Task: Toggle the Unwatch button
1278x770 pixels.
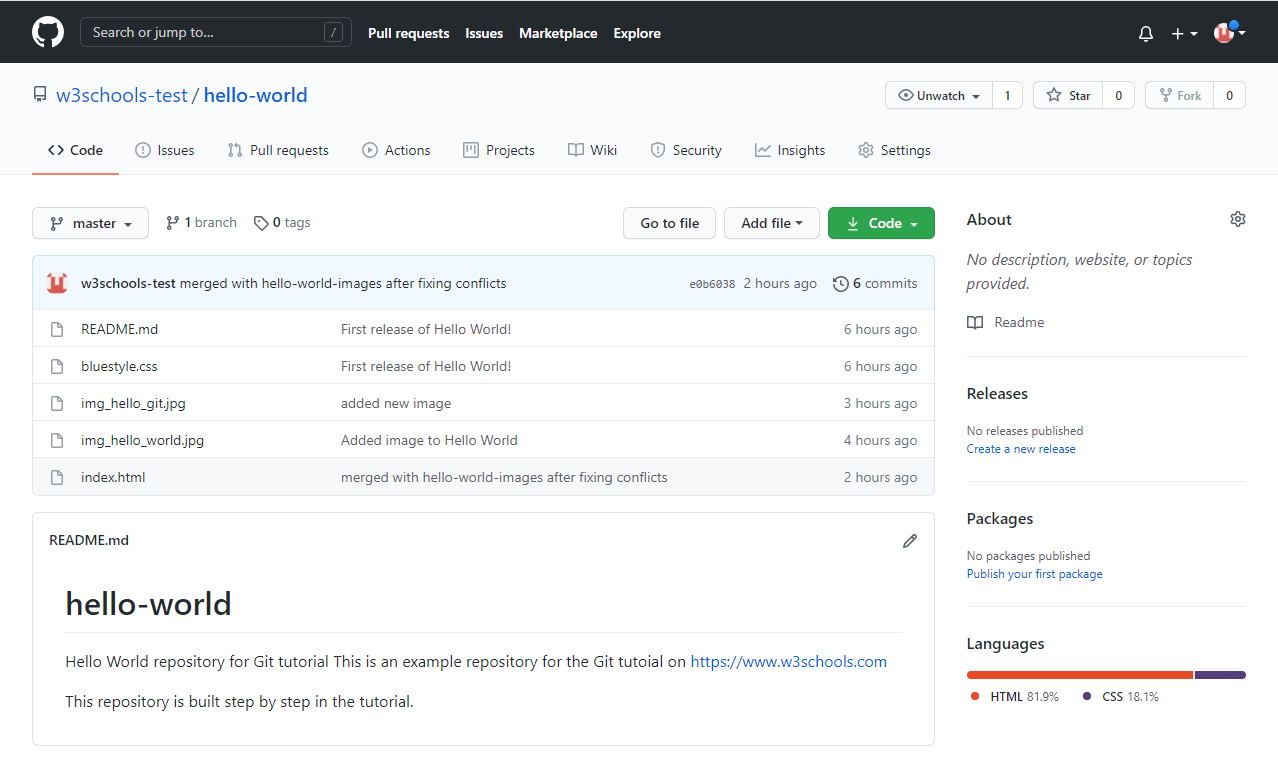Action: (939, 95)
